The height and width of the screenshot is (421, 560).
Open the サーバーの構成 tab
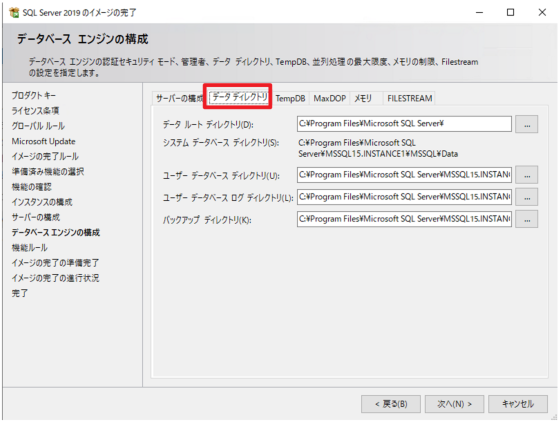pos(179,98)
